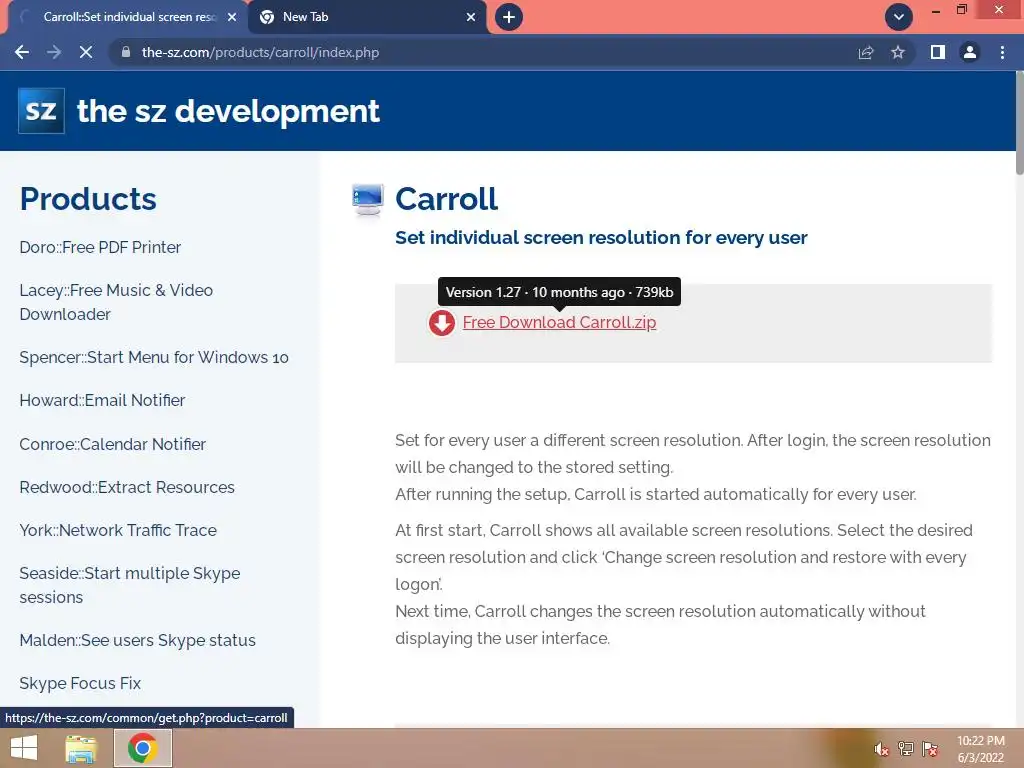This screenshot has width=1024, height=768.
Task: Click the share page icon in address bar
Action: 866,52
